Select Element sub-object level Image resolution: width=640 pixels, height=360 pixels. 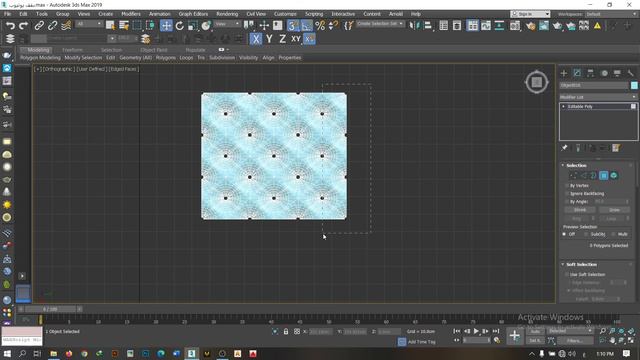613,176
